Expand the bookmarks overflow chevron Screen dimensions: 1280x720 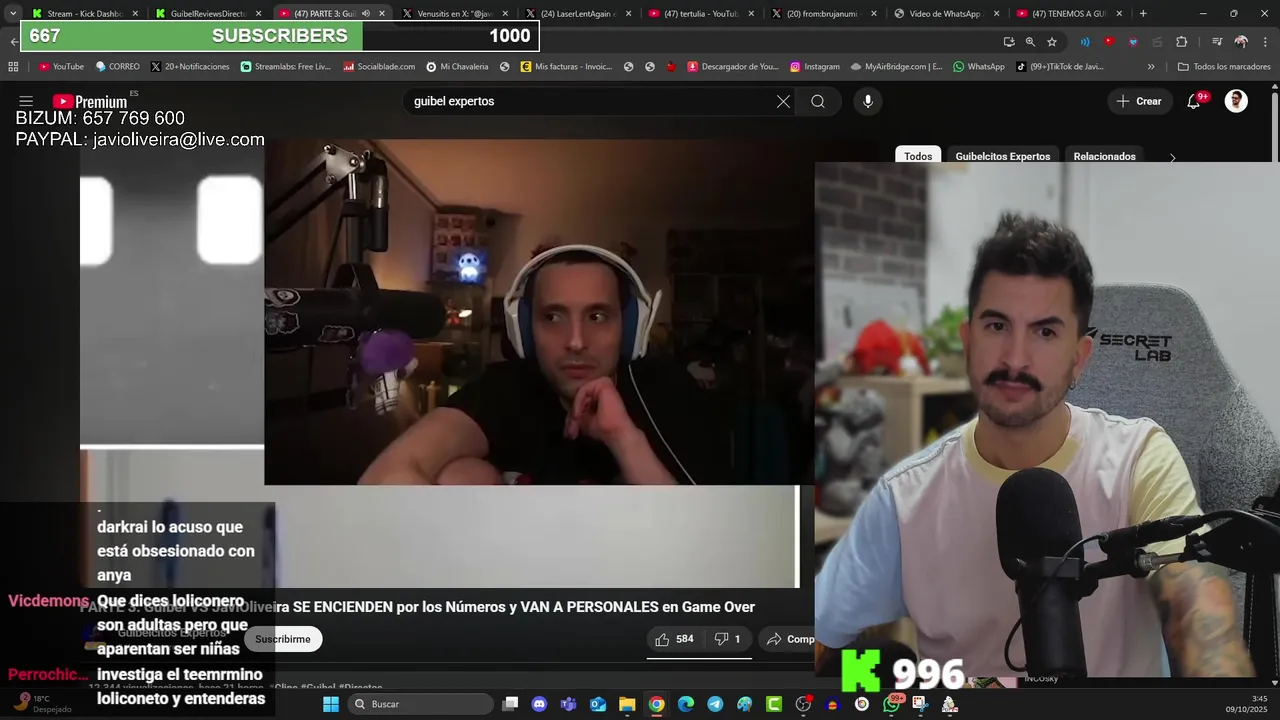[x=1151, y=67]
